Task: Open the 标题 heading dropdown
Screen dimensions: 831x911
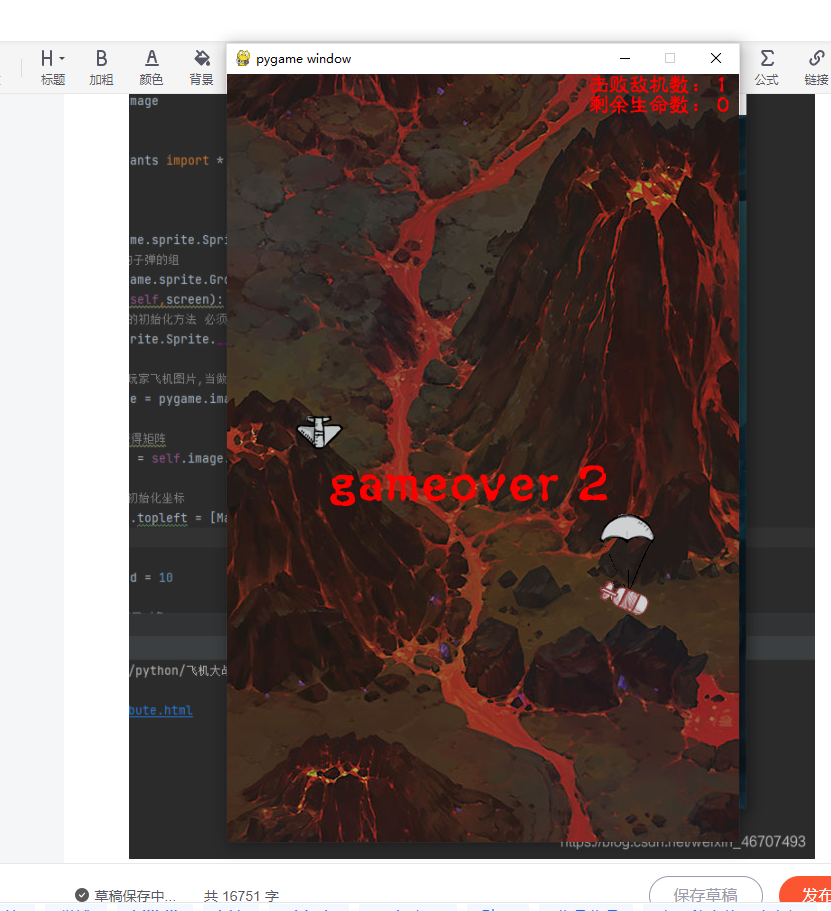Action: (x=53, y=67)
